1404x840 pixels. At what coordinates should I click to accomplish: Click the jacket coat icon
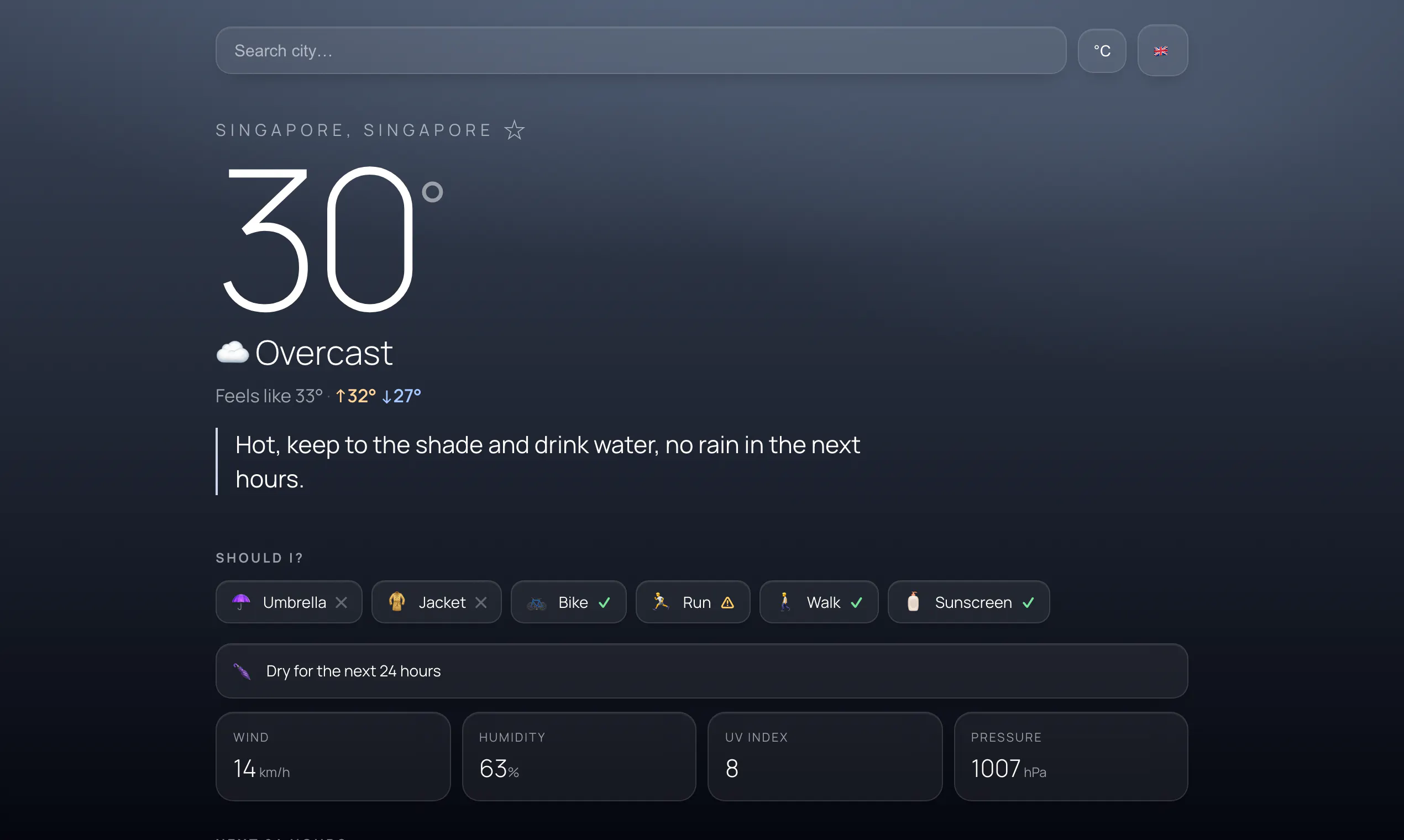pyautogui.click(x=397, y=601)
